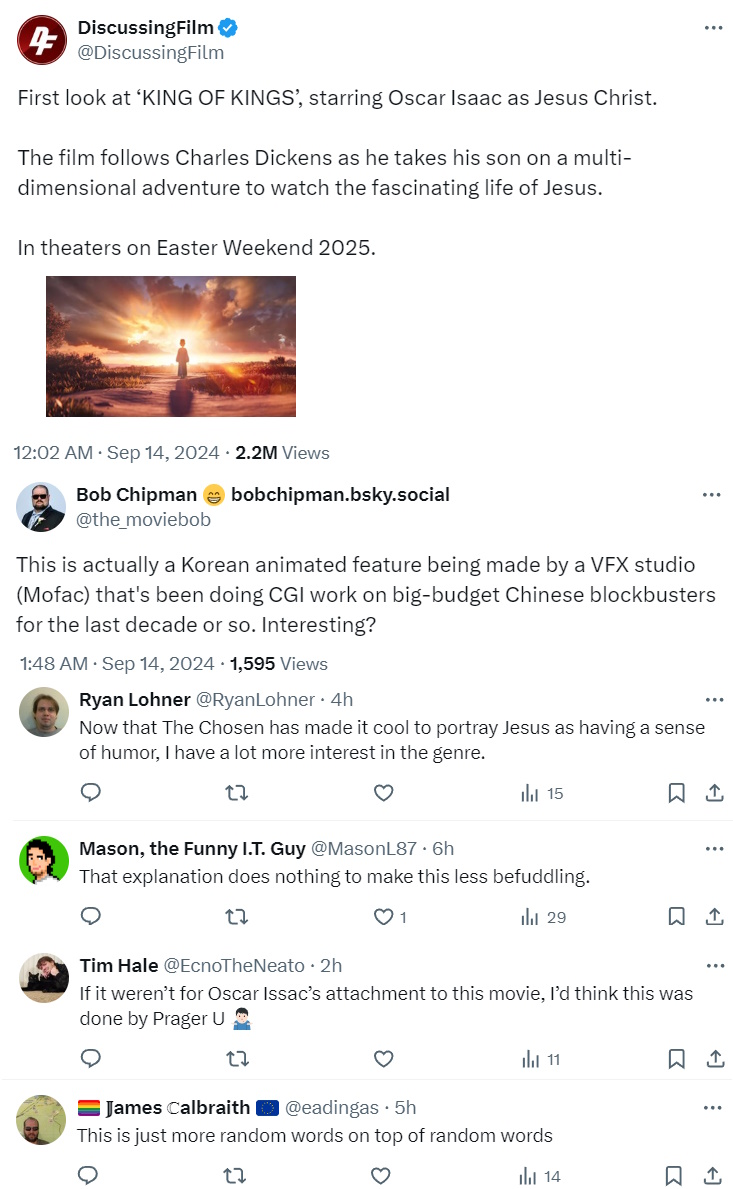Reply to Tim Hale's comment
Viewport: 733px width, 1189px height.
pyautogui.click(x=90, y=1058)
